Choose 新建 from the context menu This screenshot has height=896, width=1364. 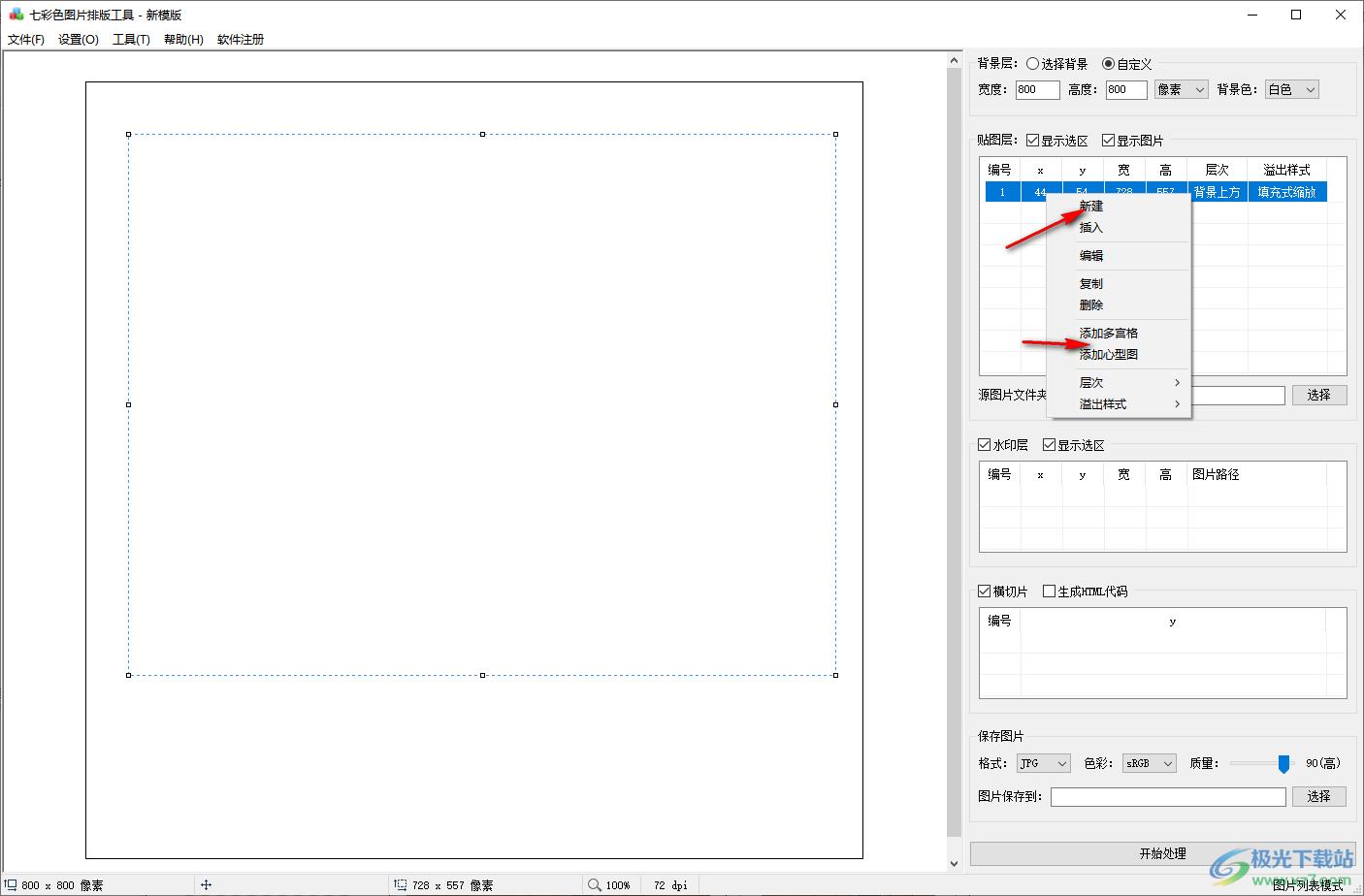1091,206
